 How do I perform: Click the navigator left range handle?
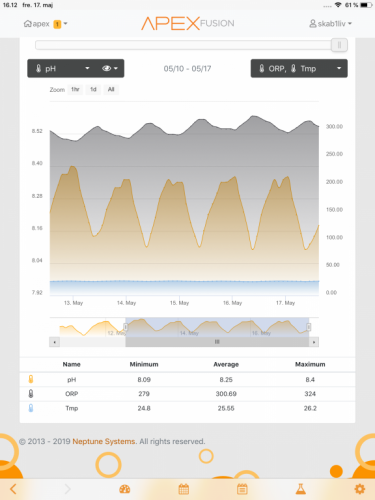click(126, 327)
